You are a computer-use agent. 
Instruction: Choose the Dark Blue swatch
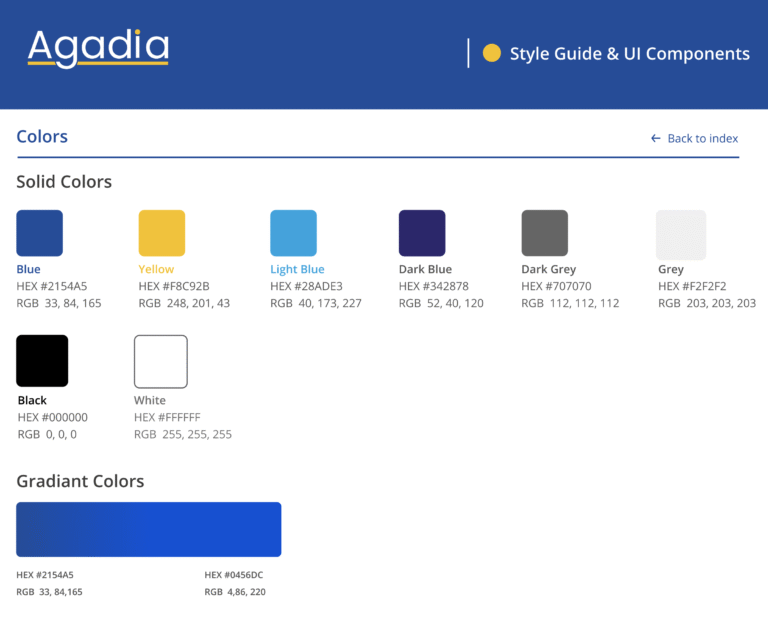click(421, 233)
